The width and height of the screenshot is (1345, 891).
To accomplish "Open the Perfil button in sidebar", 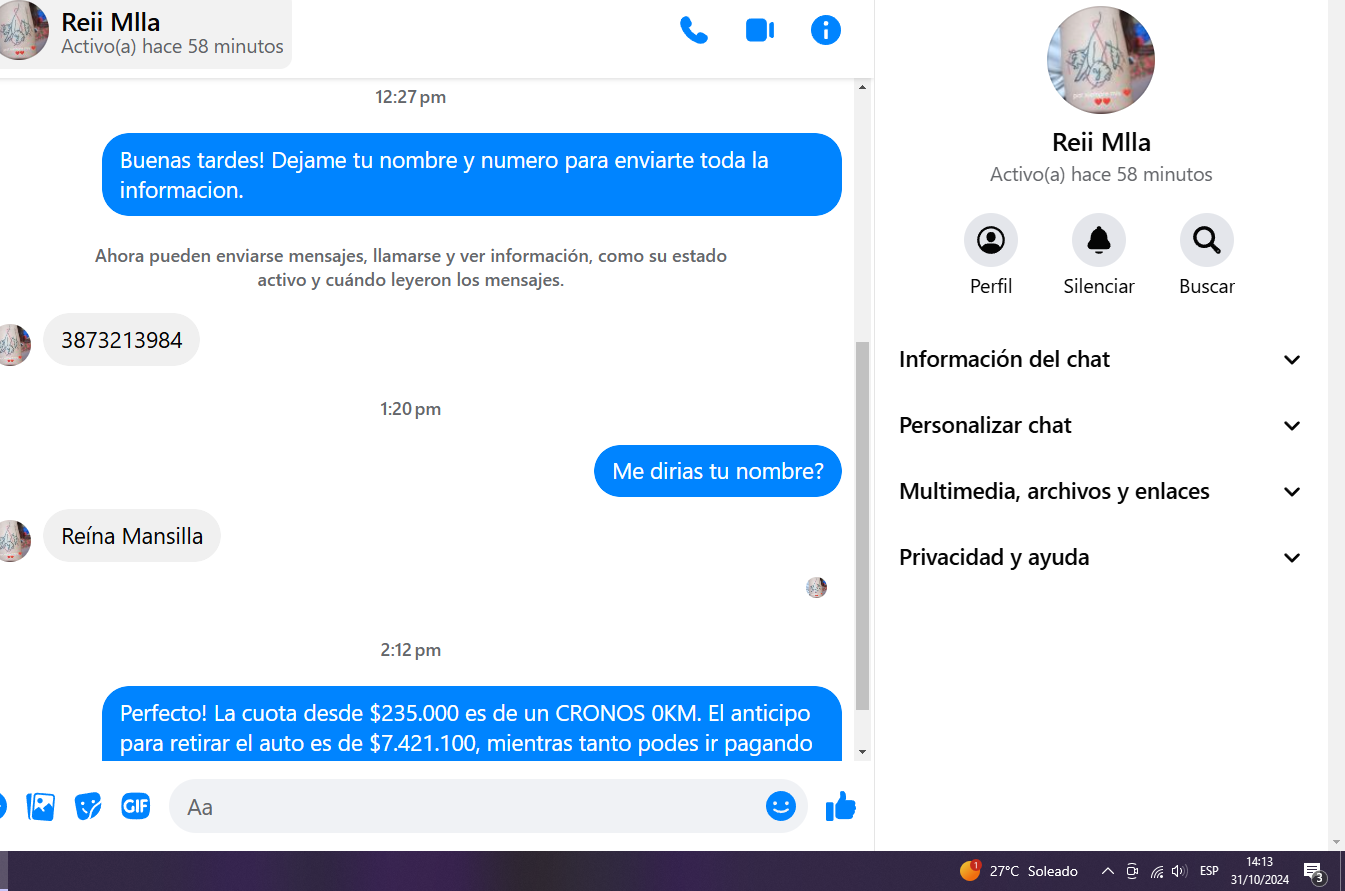I will coord(990,241).
